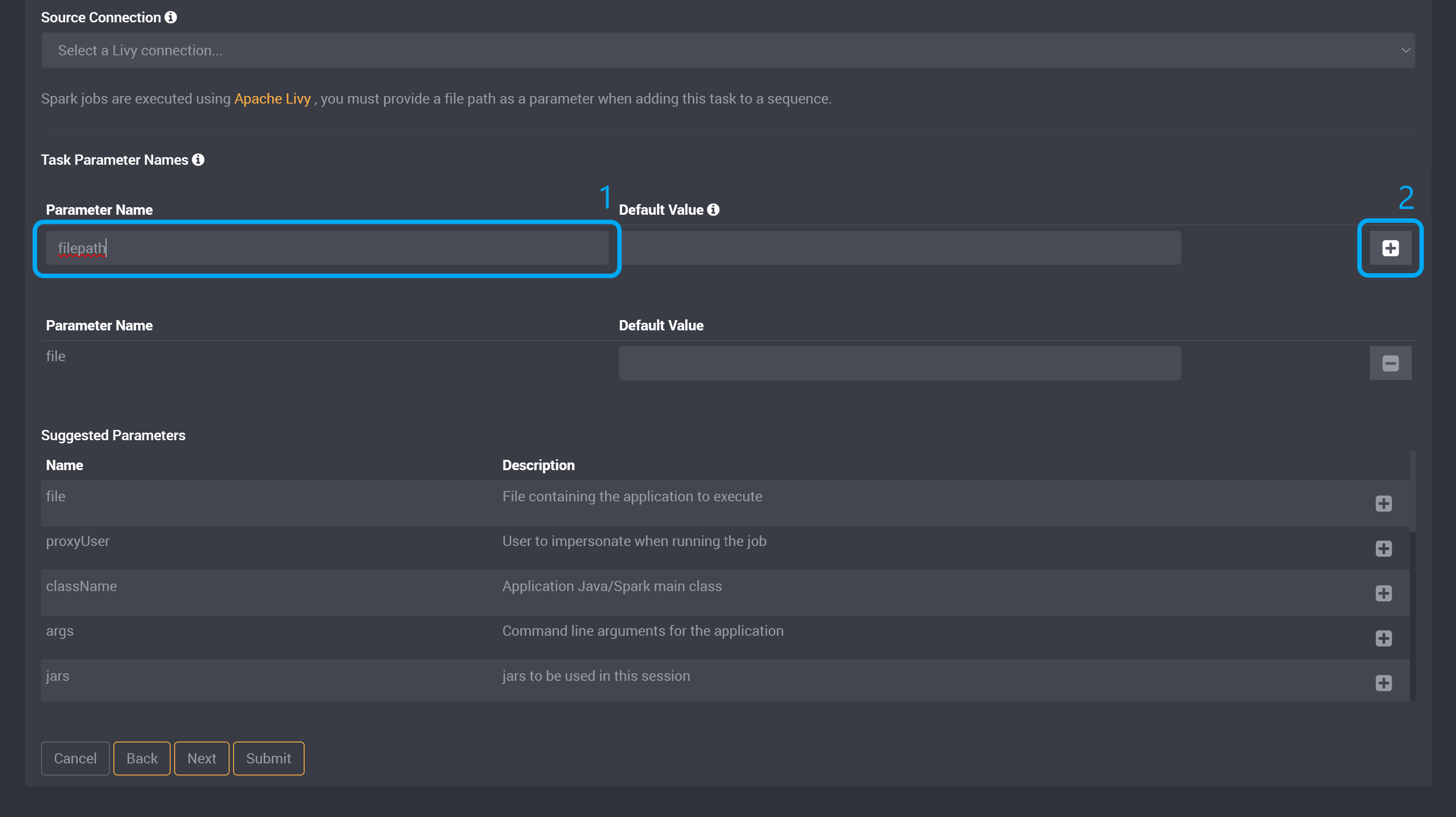Select 'jars' suggested parameter name

[58, 676]
